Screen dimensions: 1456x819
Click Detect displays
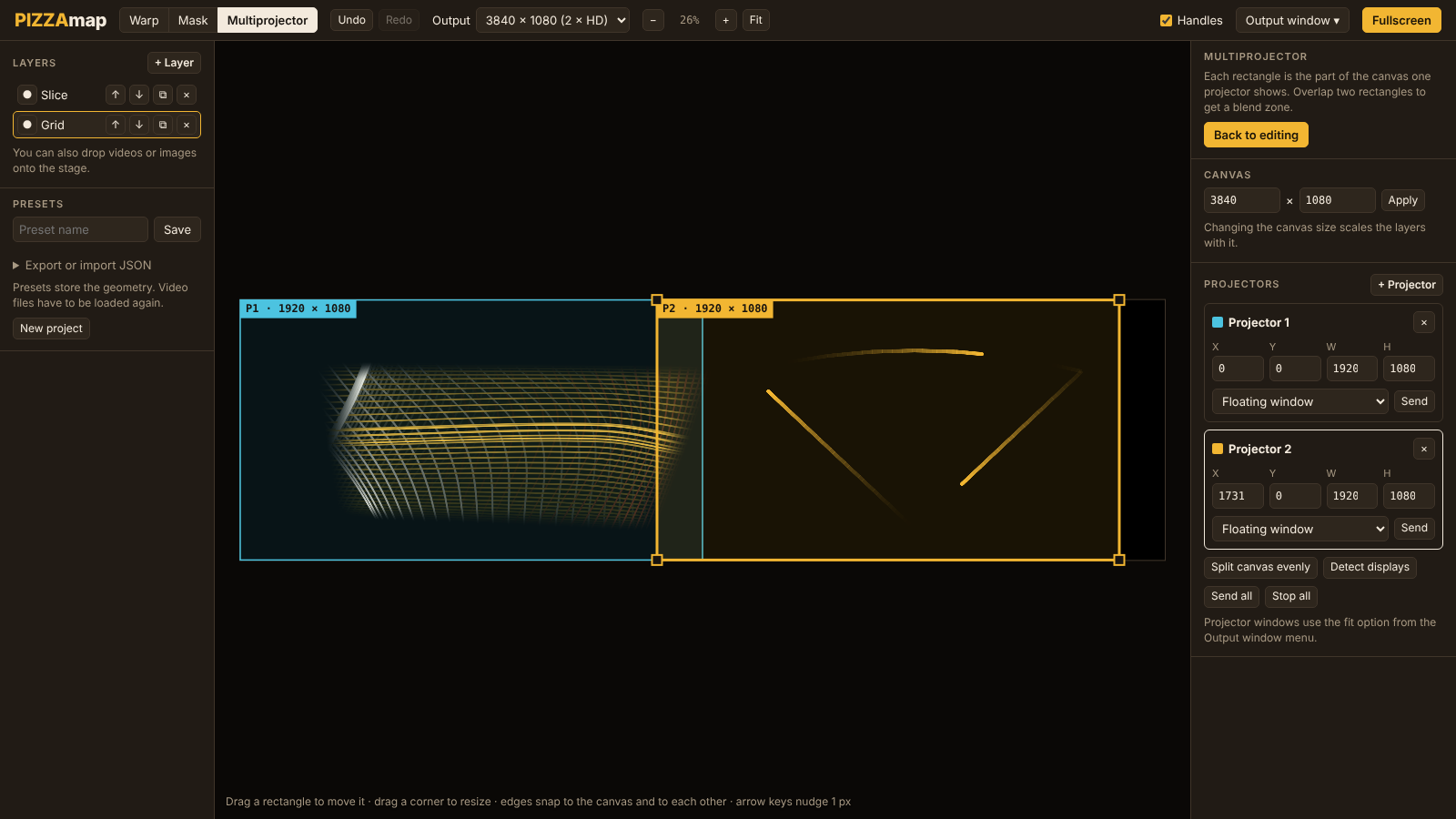(x=1370, y=567)
